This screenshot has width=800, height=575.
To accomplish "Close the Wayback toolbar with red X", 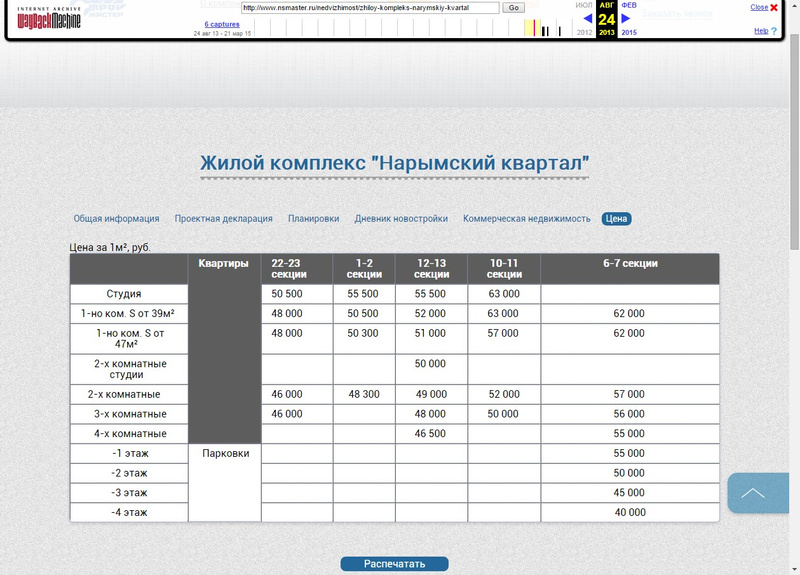I will 773,7.
